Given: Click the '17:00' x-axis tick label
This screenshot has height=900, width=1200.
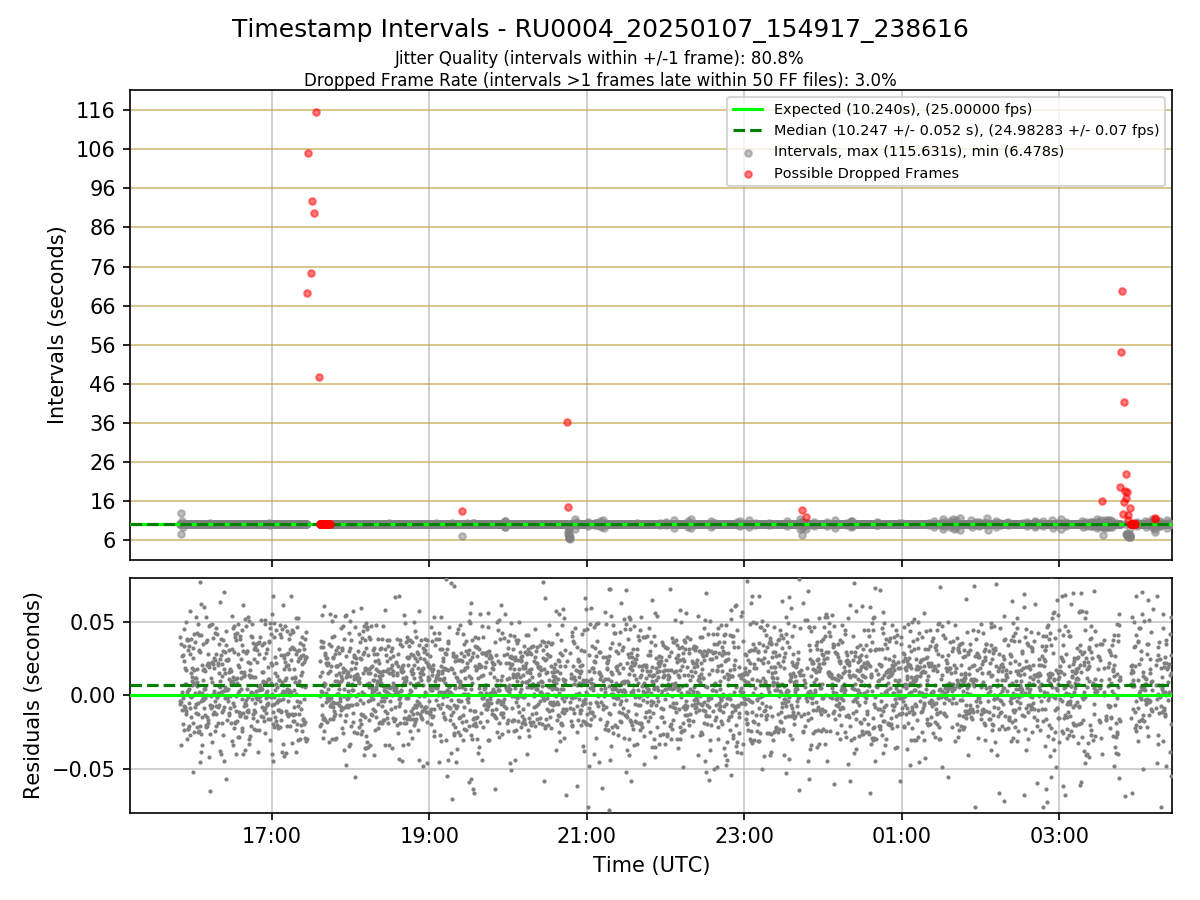Looking at the screenshot, I should (x=272, y=834).
